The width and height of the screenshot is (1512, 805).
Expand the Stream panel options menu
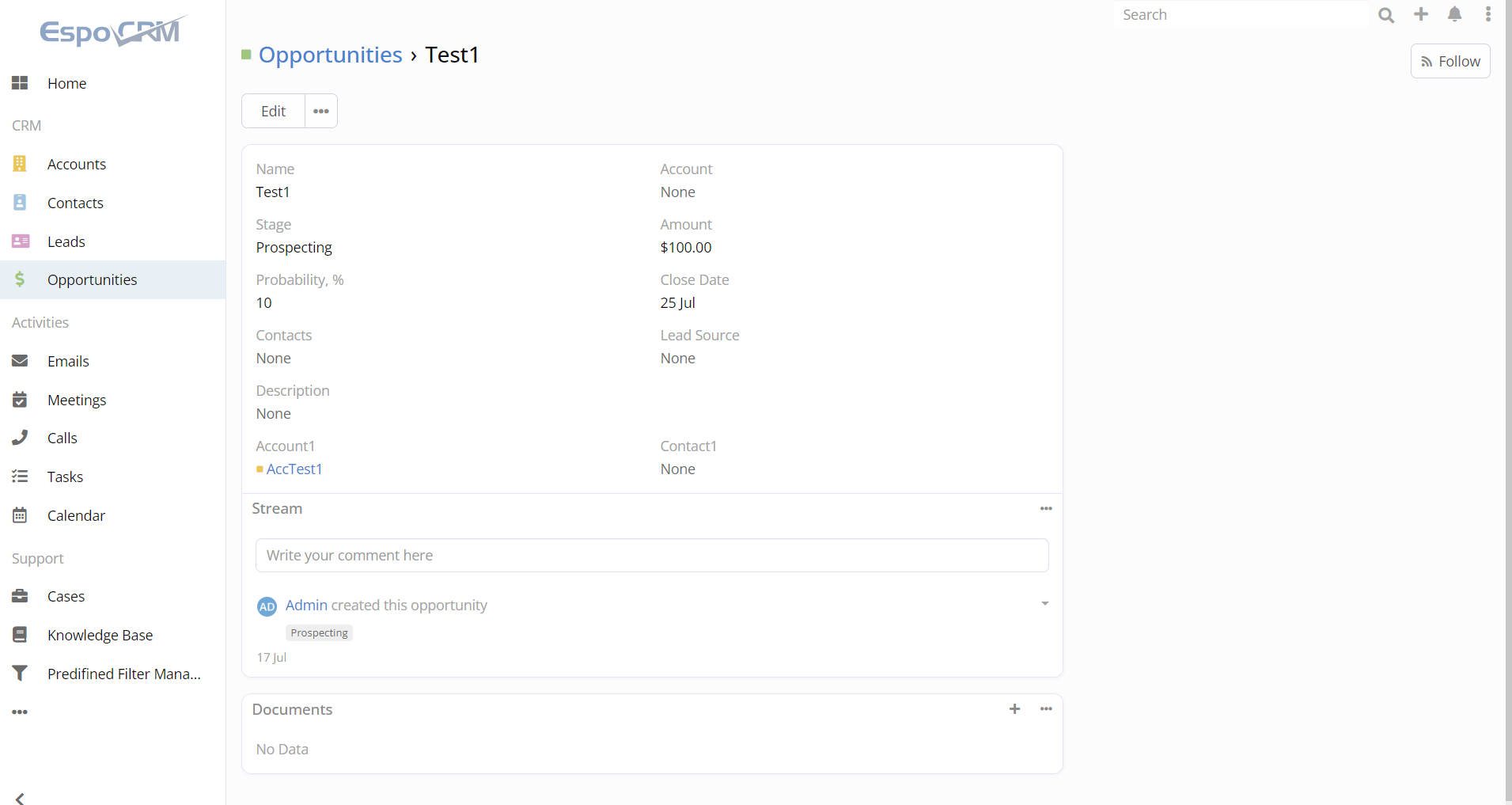tap(1045, 509)
